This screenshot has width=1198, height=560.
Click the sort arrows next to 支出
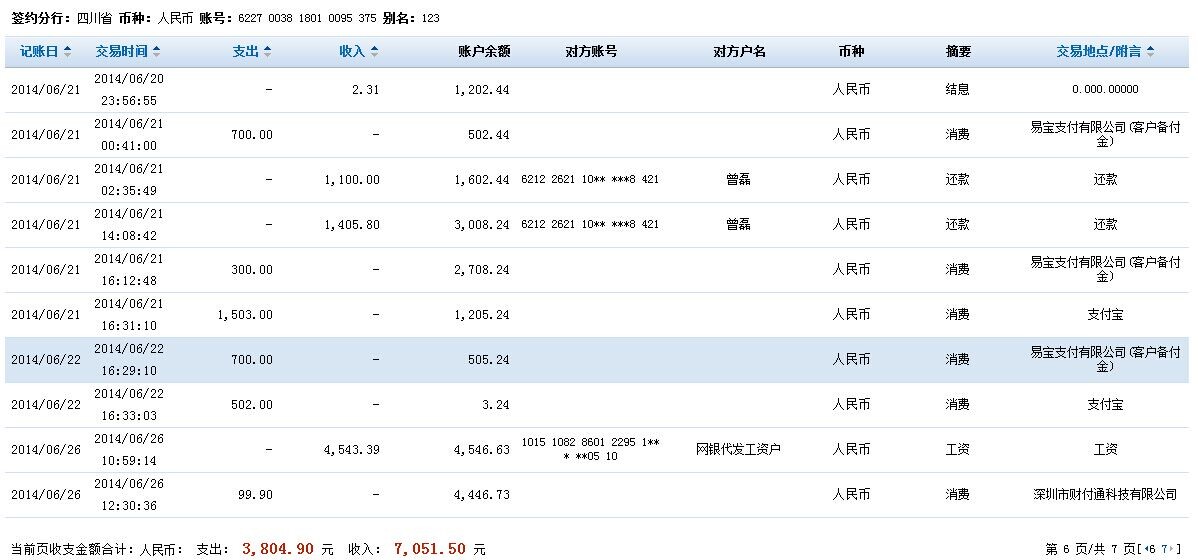point(267,51)
